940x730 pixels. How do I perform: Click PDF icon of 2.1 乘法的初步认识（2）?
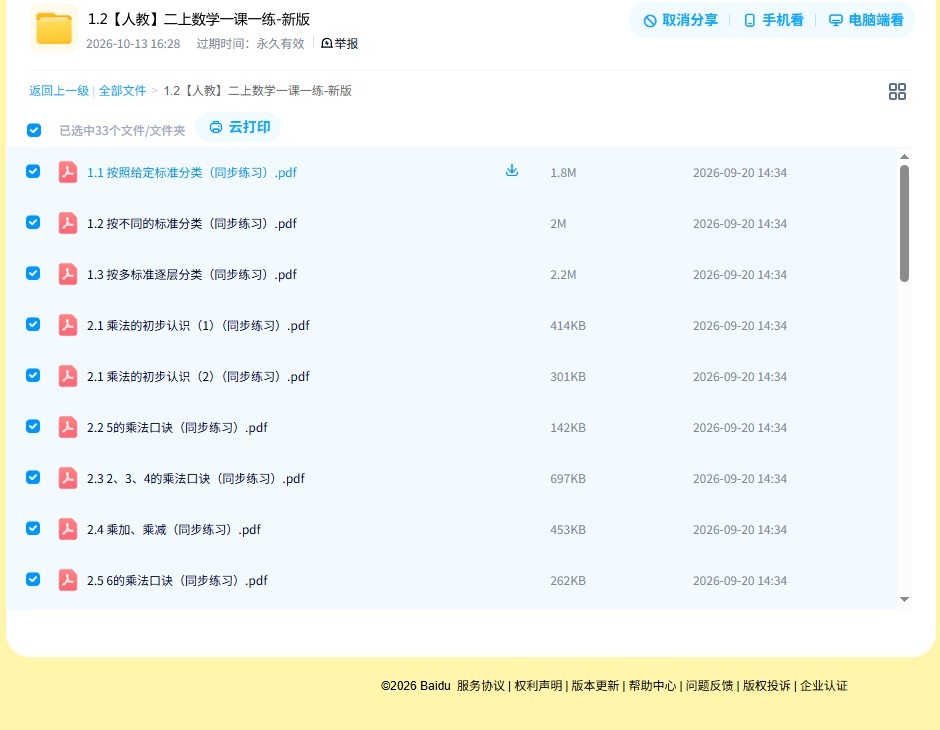click(x=68, y=376)
